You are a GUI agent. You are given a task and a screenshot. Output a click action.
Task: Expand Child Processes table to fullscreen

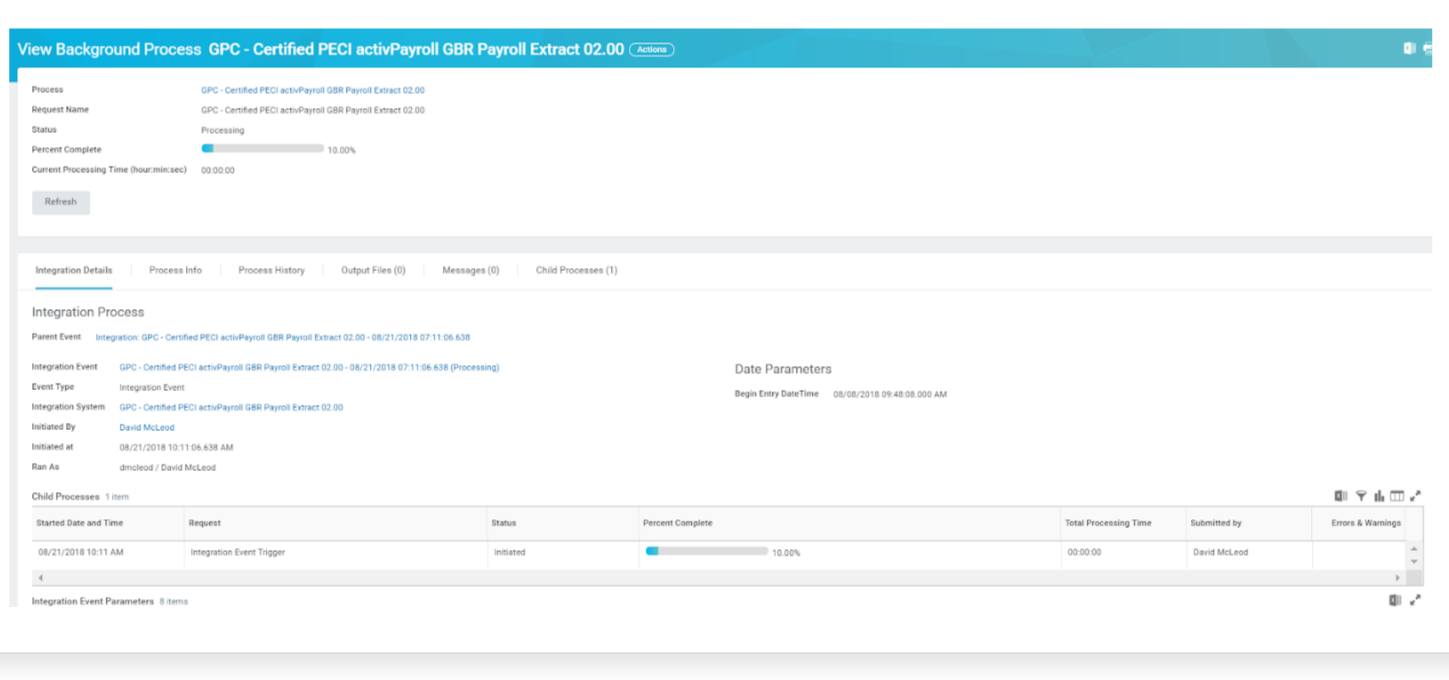pos(1417,495)
